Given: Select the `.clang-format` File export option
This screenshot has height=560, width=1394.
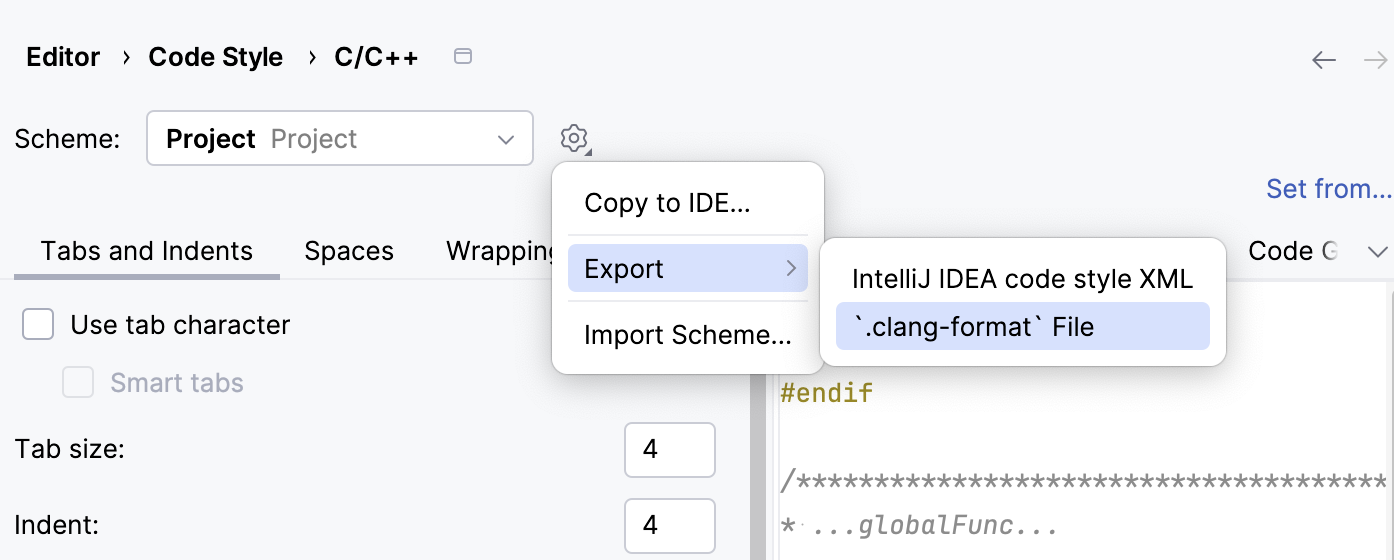Looking at the screenshot, I should tap(1022, 327).
